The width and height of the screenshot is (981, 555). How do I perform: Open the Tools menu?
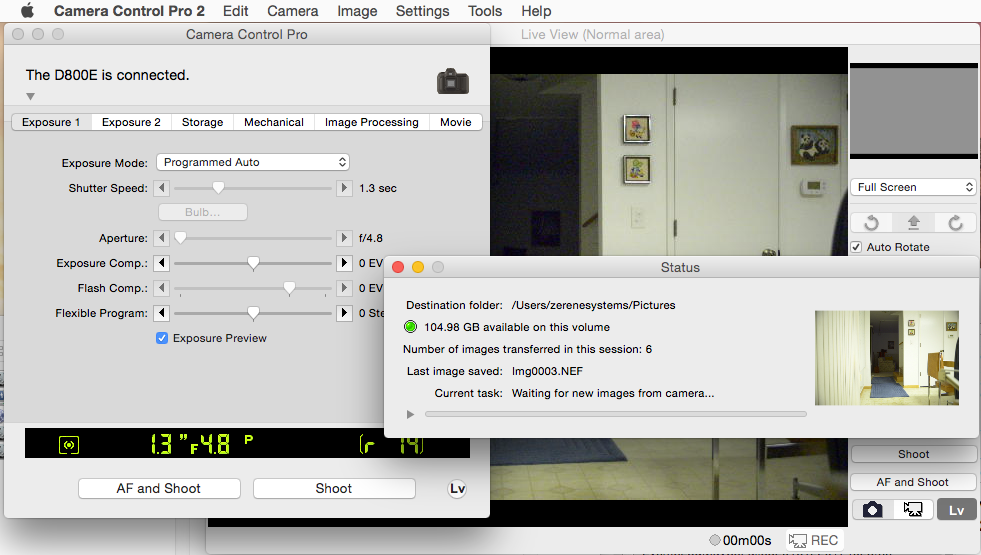pyautogui.click(x=485, y=11)
